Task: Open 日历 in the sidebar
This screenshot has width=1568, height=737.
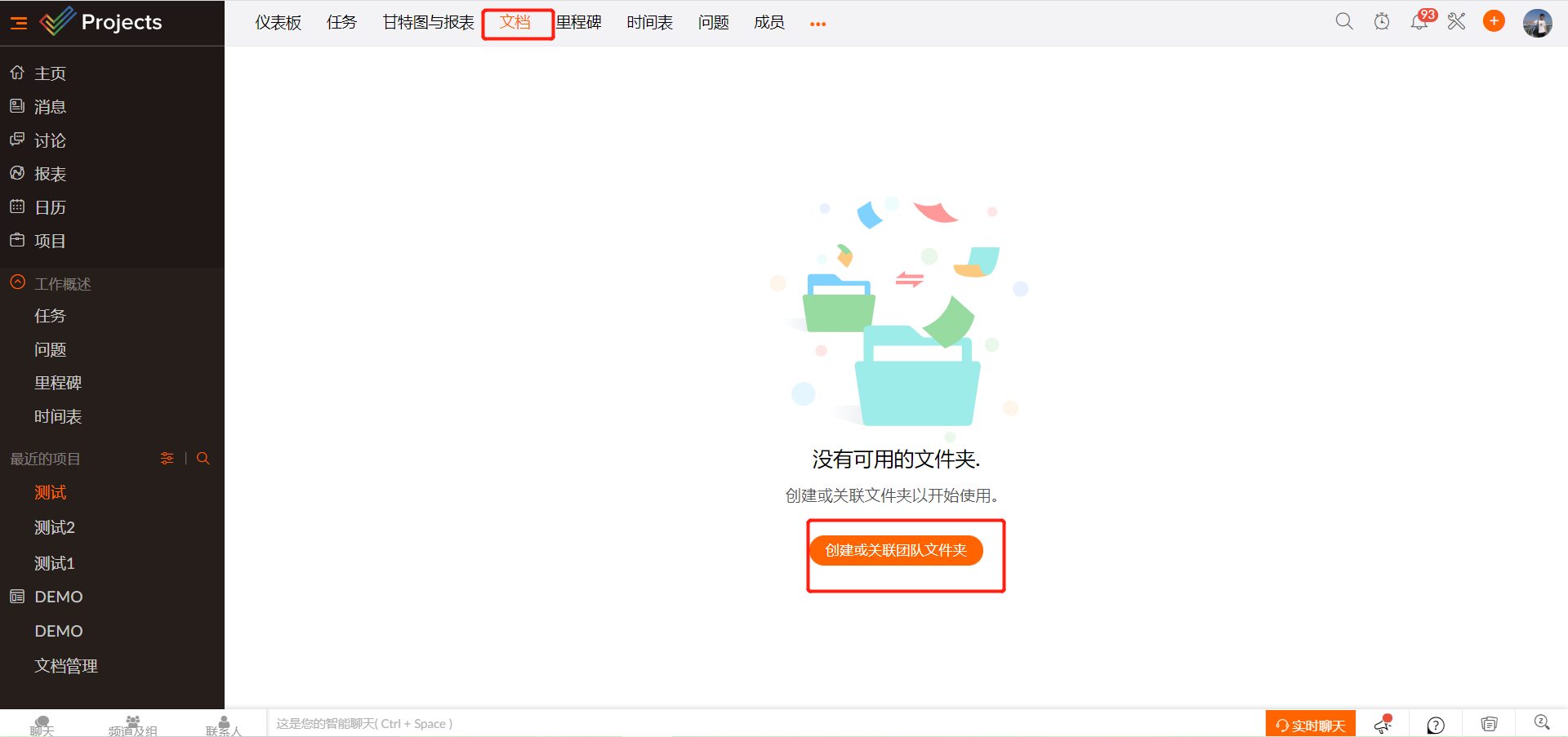Action: [50, 207]
